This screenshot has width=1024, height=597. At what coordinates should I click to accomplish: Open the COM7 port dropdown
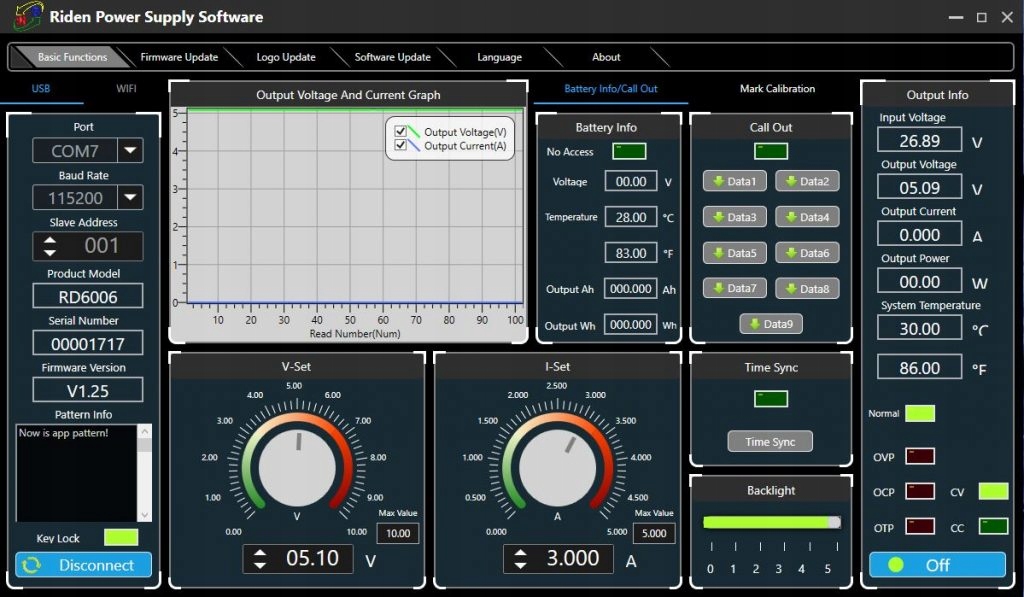tap(130, 151)
